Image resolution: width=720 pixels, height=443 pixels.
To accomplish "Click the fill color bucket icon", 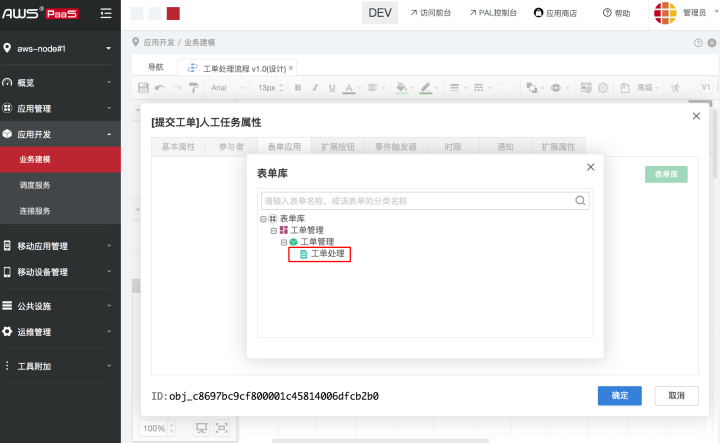I will click(x=402, y=88).
